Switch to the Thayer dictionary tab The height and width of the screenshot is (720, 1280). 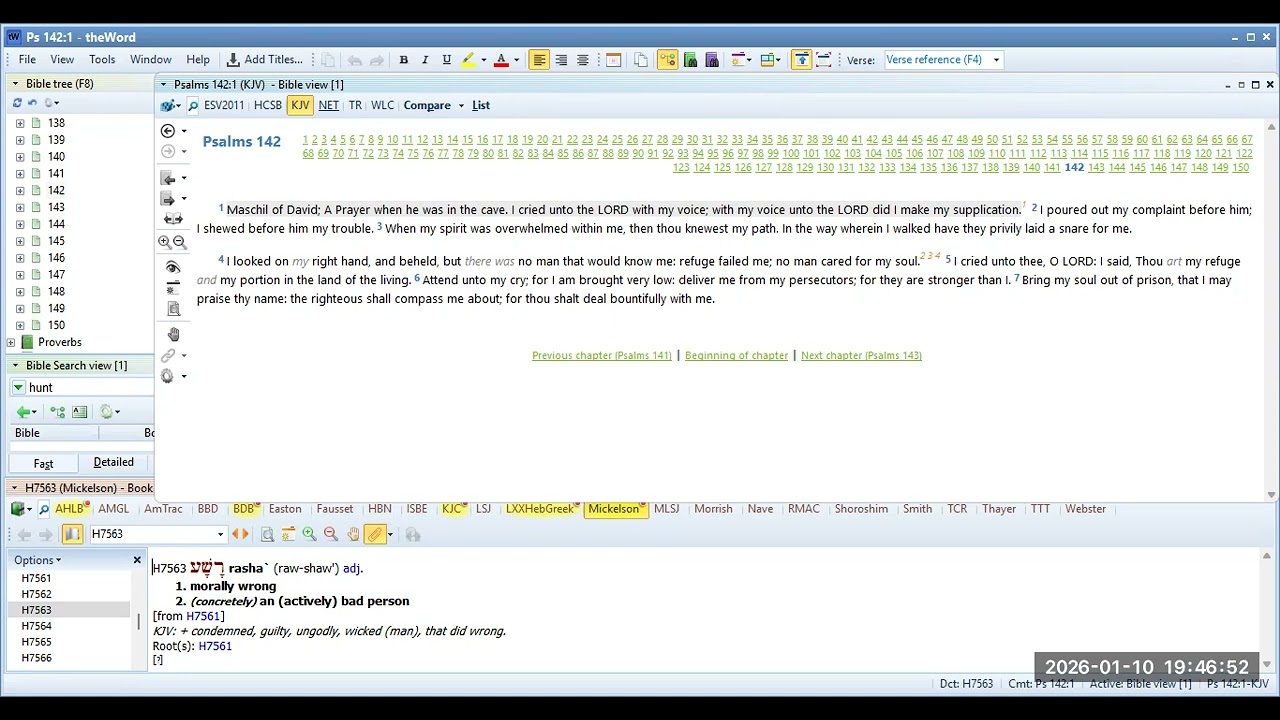pos(999,509)
